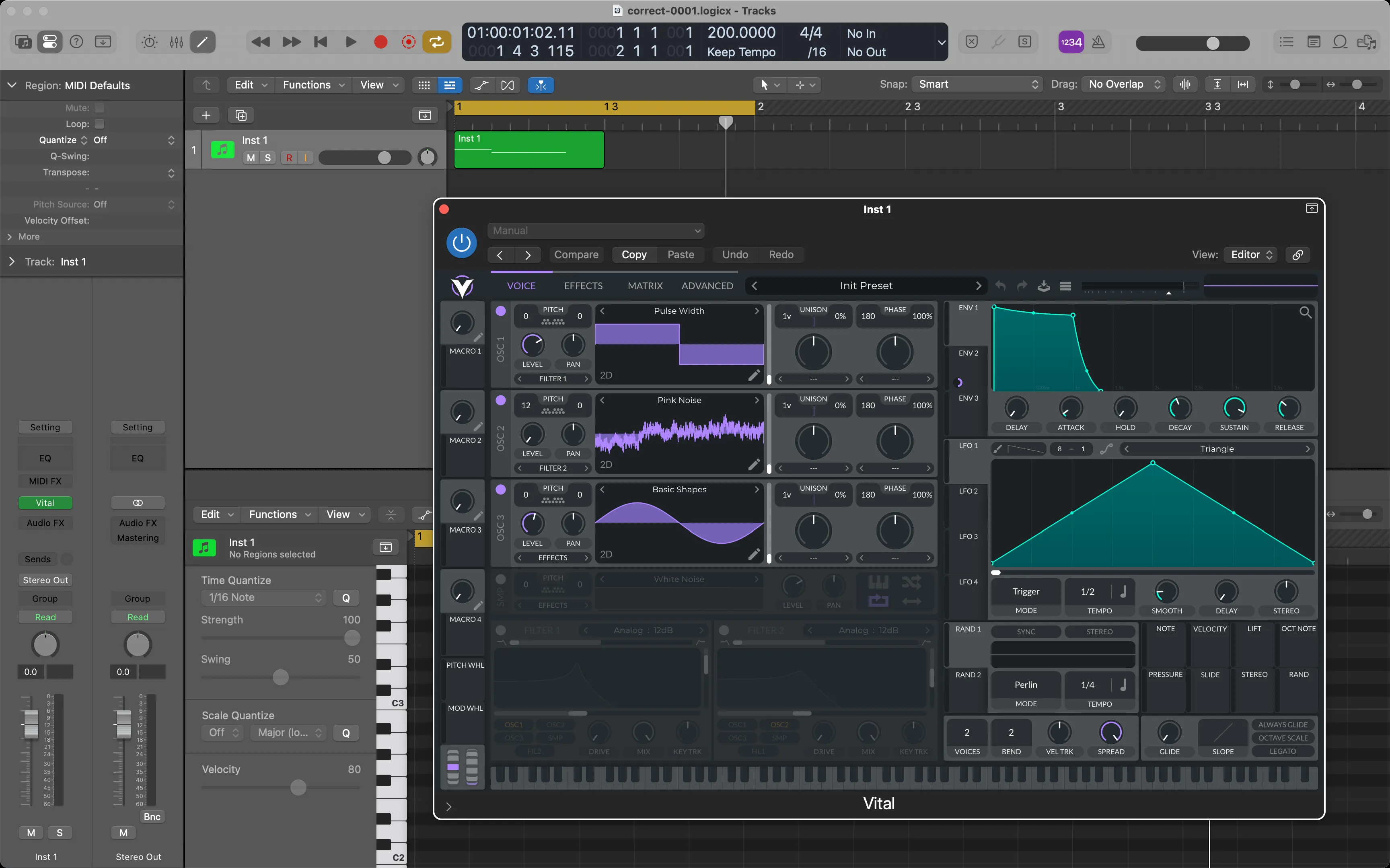Record-enable Inst 1 track R button

point(289,158)
